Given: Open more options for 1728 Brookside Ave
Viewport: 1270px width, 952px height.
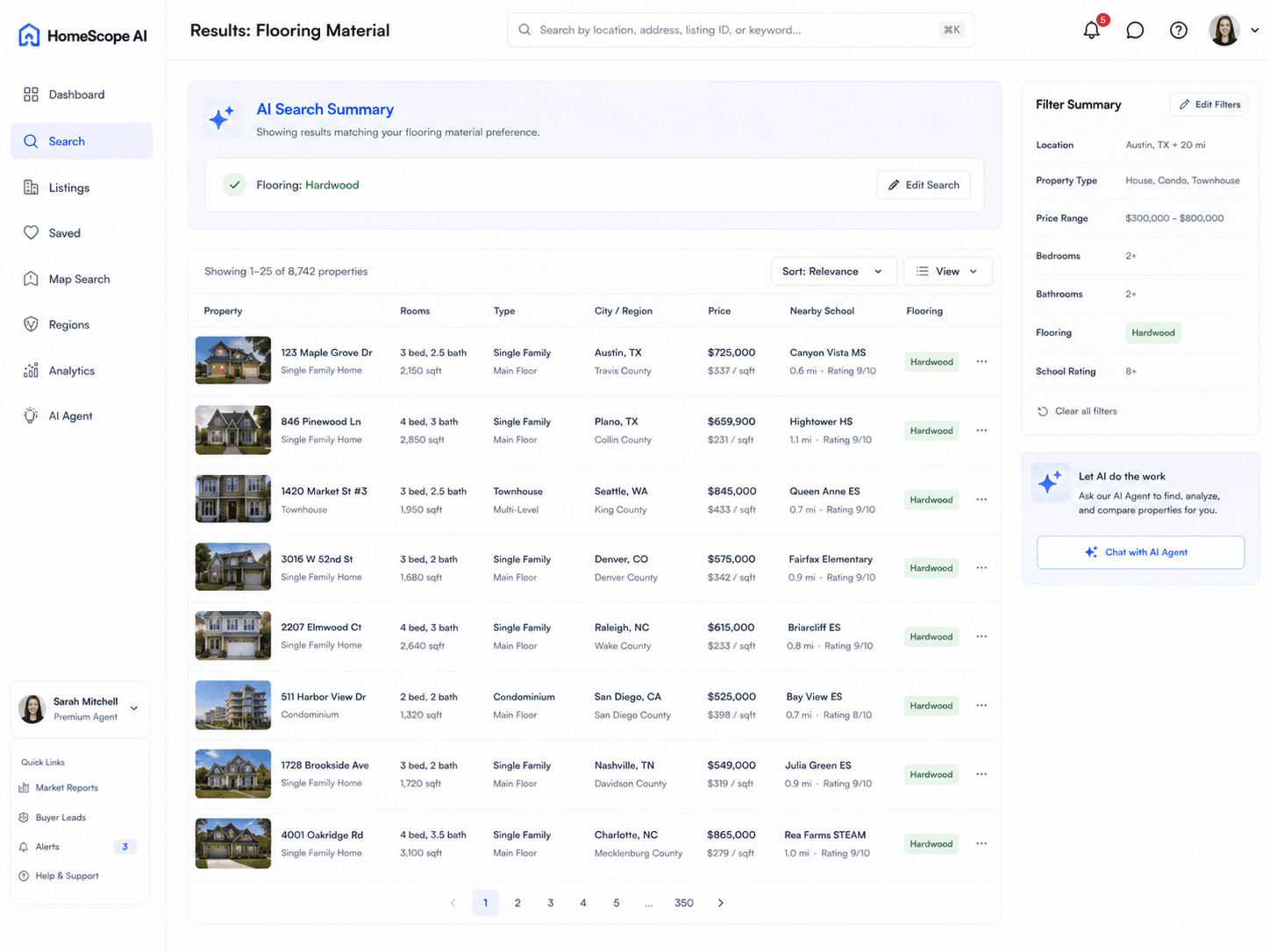Looking at the screenshot, I should coord(981,774).
